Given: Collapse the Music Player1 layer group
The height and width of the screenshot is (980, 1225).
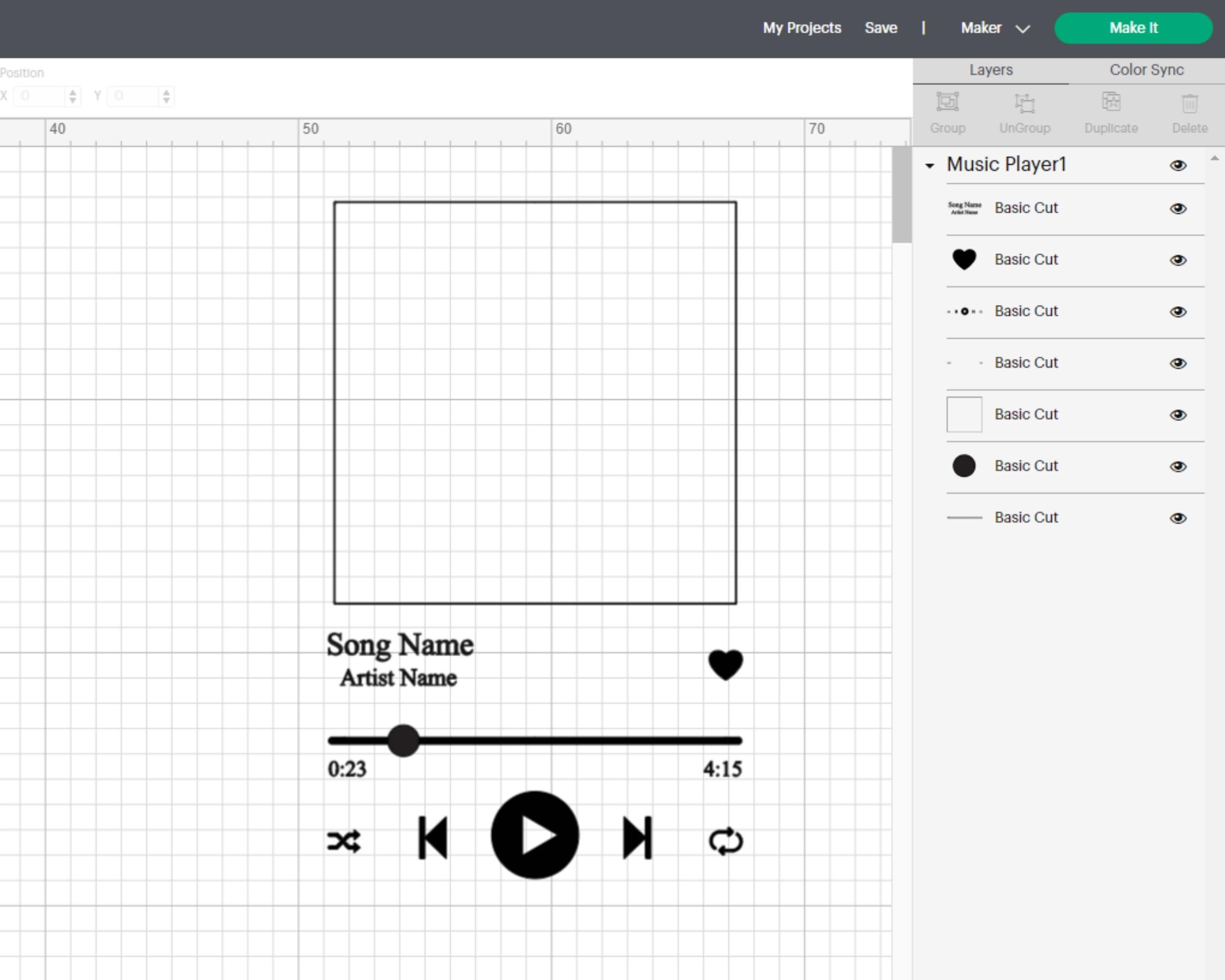Looking at the screenshot, I should point(930,166).
